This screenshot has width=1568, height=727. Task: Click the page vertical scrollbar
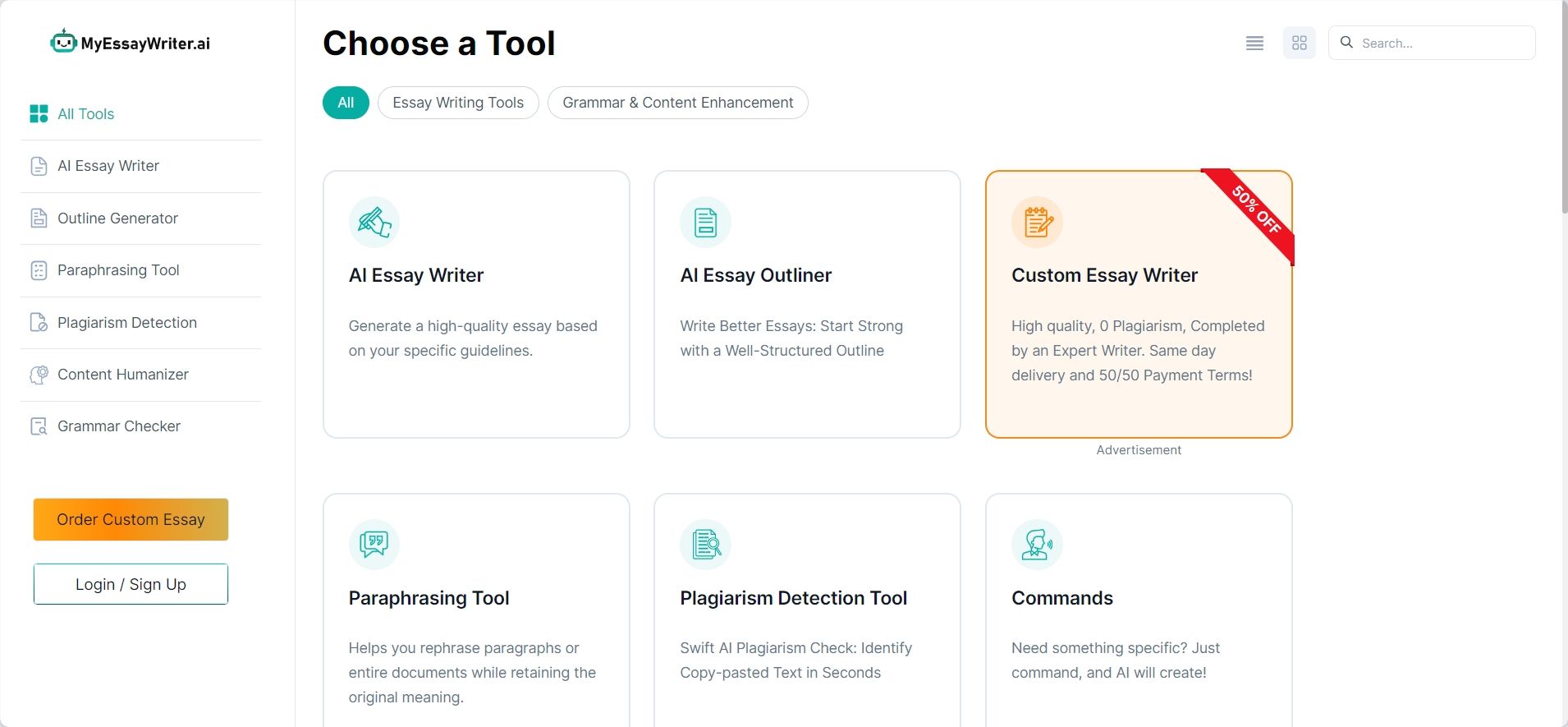[x=1563, y=107]
